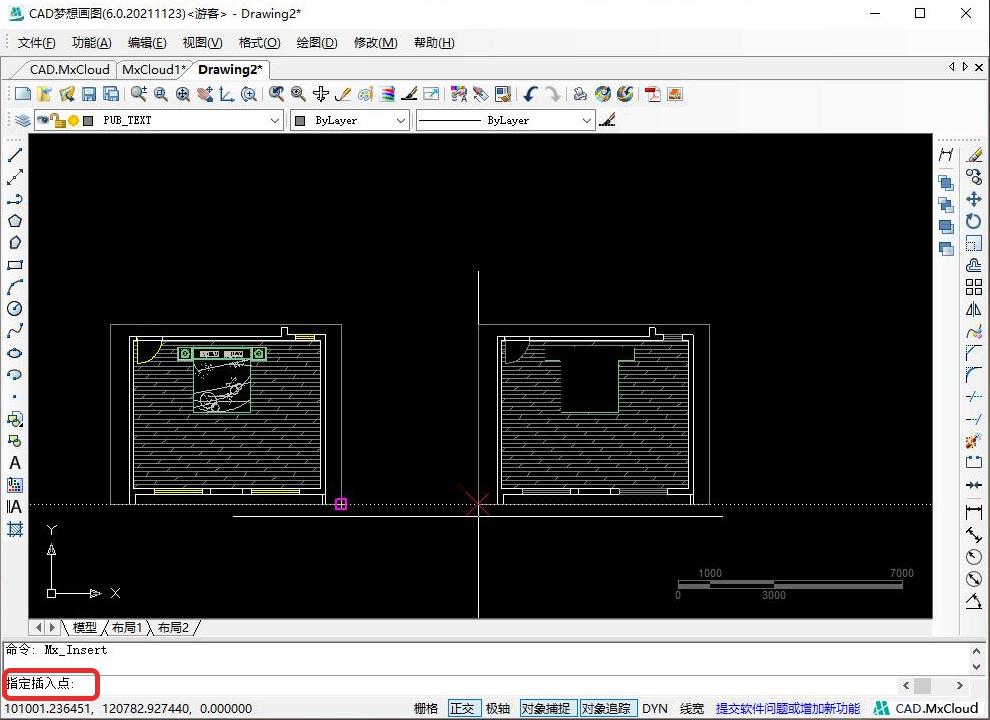This screenshot has width=990, height=720.
Task: Select the Rotate tool on right toolbar
Action: point(973,221)
